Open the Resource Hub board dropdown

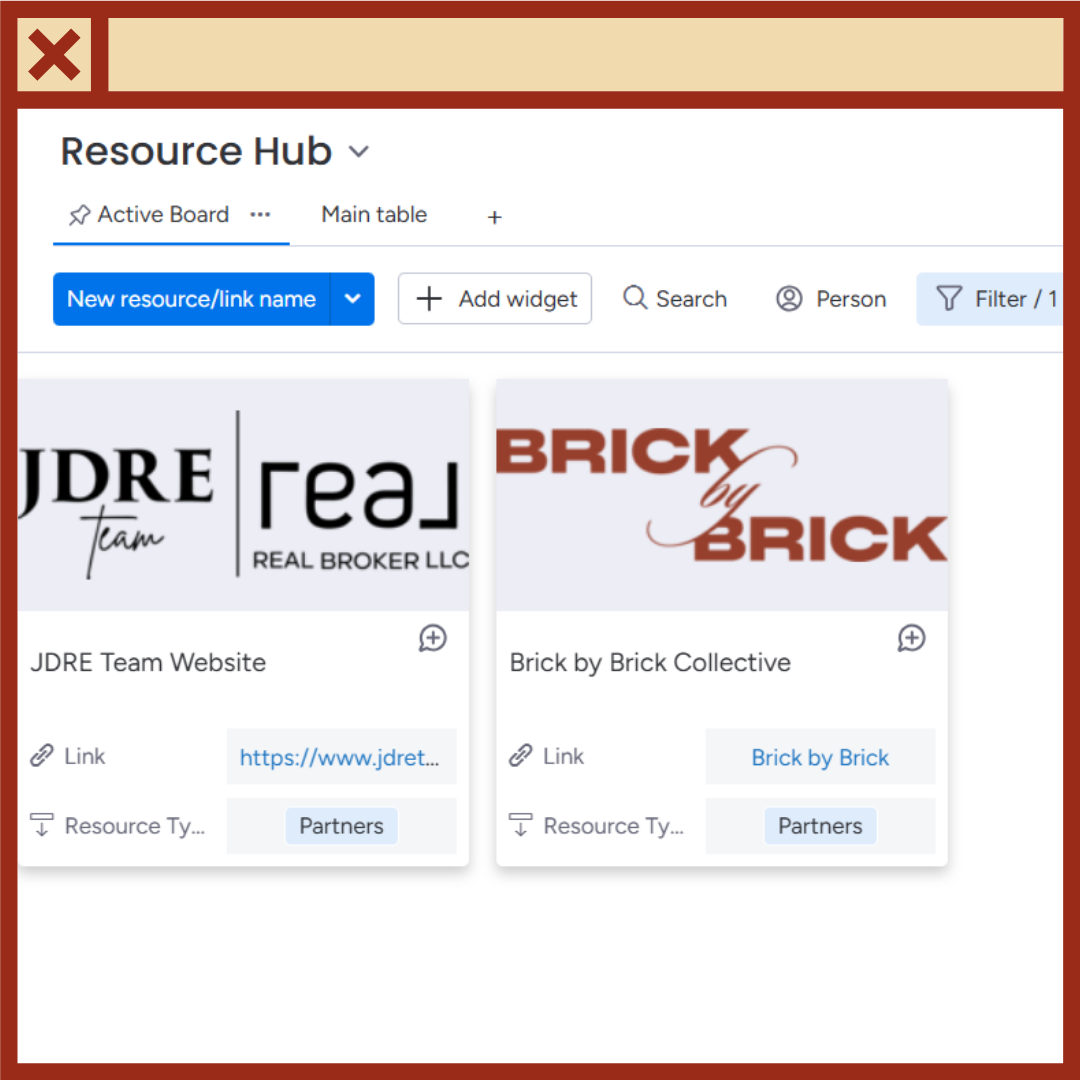tap(359, 151)
